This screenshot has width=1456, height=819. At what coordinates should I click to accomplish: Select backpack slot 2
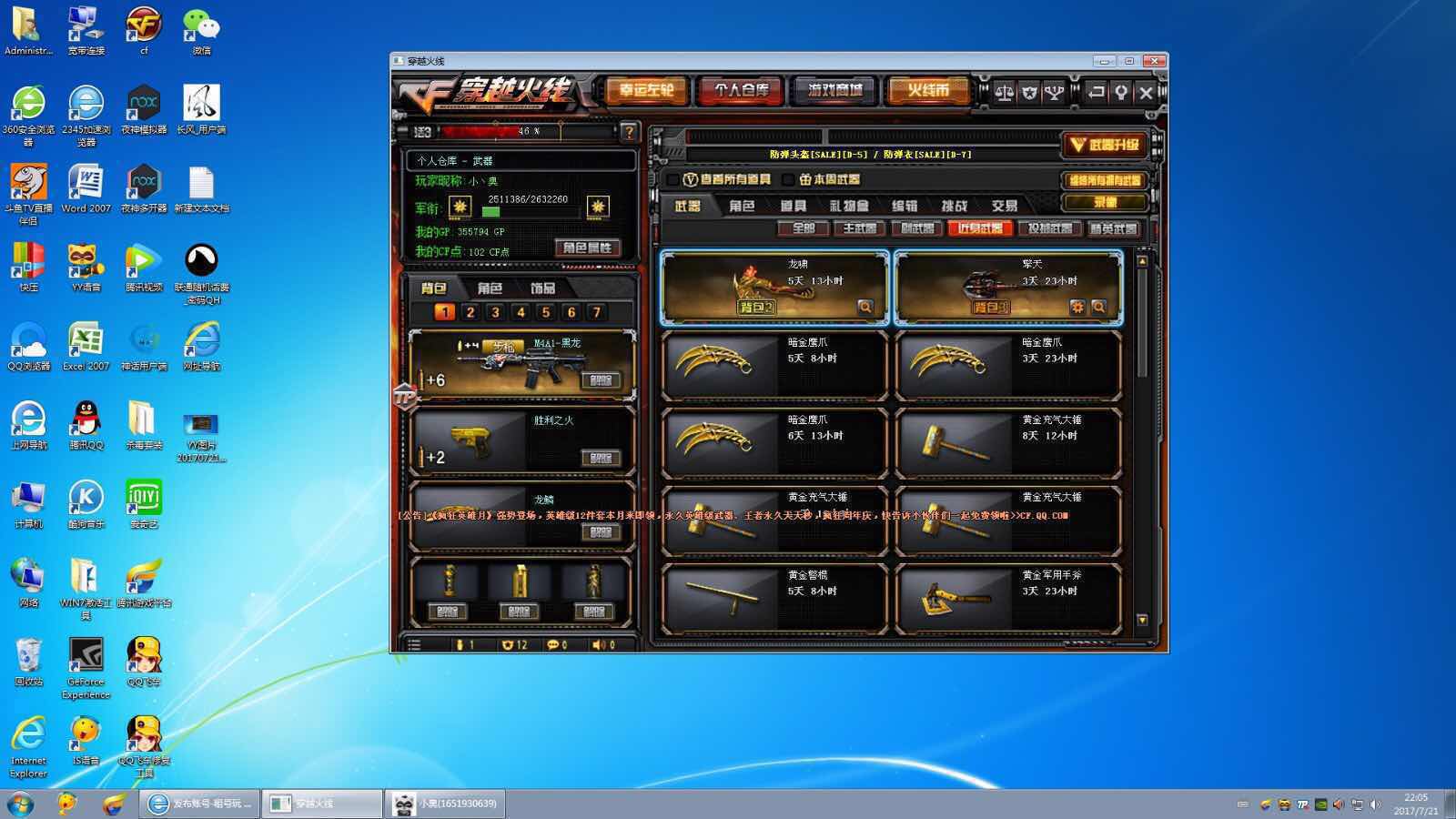[x=470, y=312]
